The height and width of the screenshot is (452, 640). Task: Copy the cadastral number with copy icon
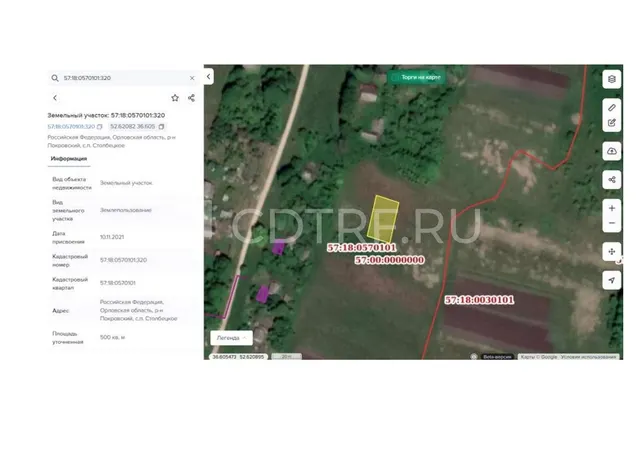point(100,127)
